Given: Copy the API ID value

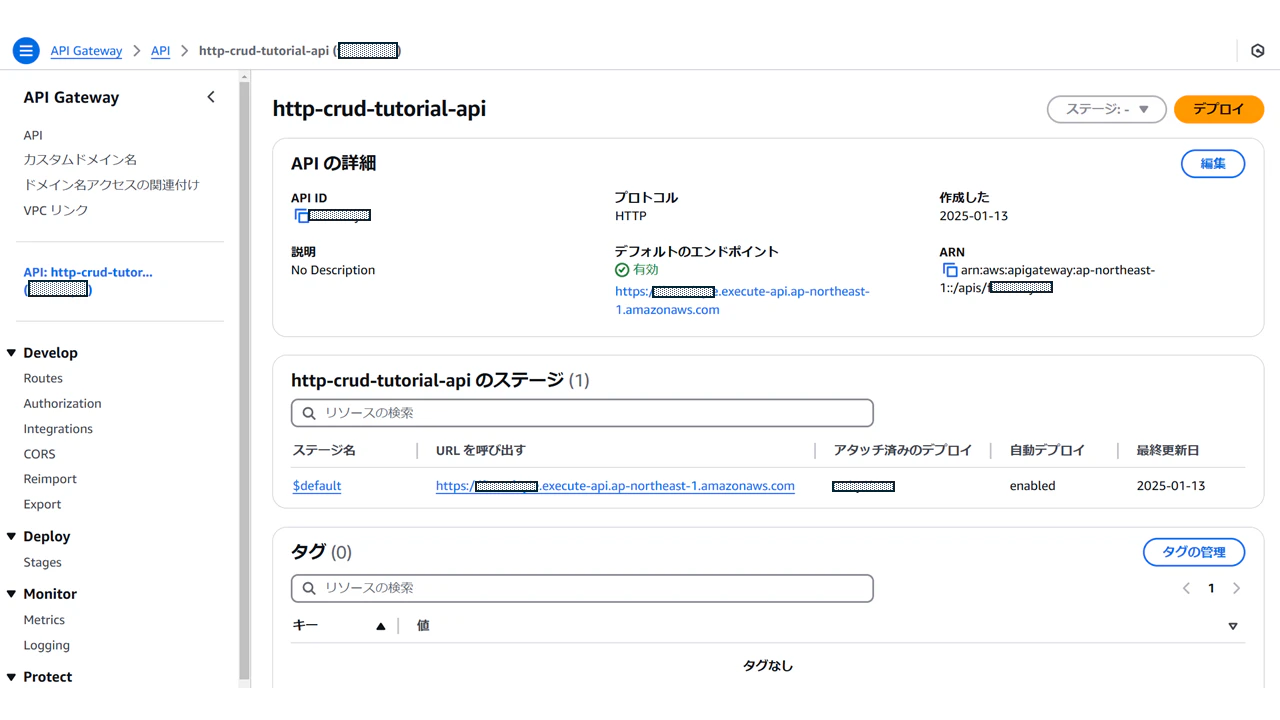Looking at the screenshot, I should click(x=301, y=216).
